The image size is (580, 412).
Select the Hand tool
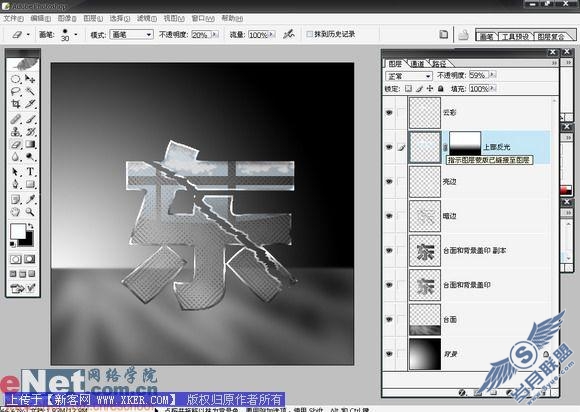15,212
